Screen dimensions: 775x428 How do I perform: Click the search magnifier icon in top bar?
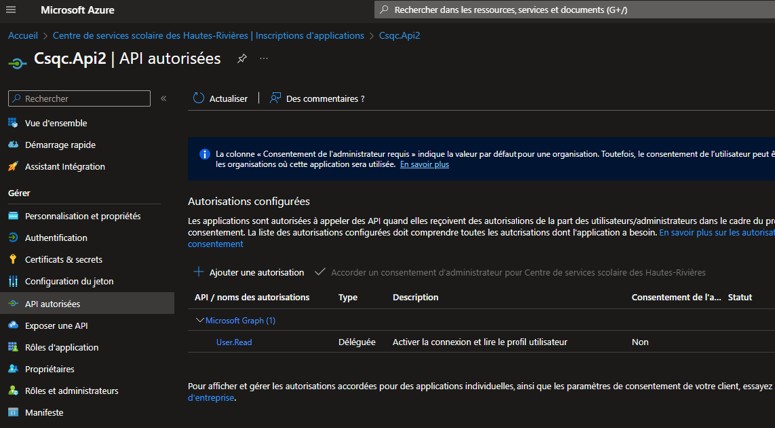[384, 10]
